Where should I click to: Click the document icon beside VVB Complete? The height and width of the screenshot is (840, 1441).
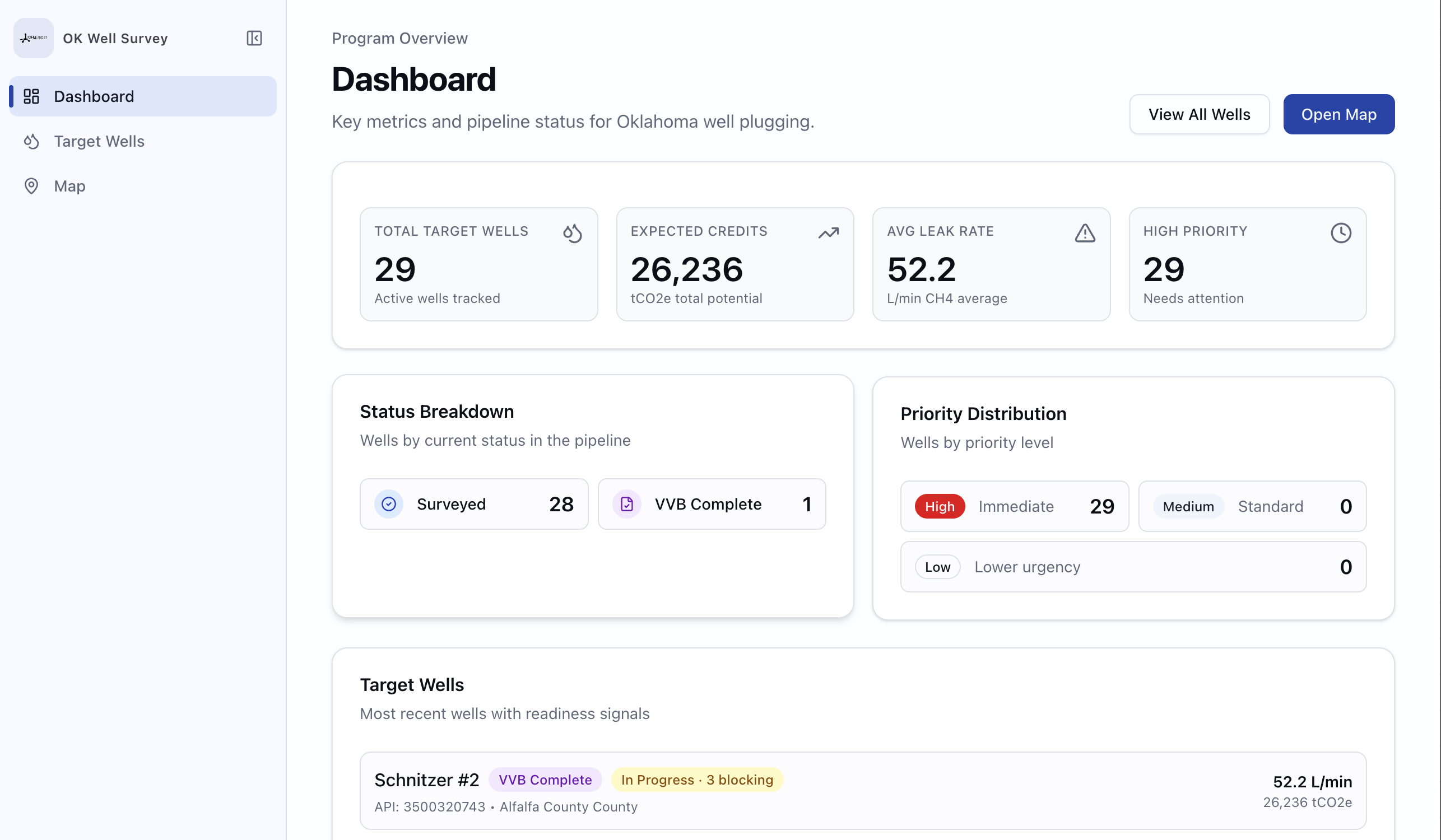[x=627, y=504]
